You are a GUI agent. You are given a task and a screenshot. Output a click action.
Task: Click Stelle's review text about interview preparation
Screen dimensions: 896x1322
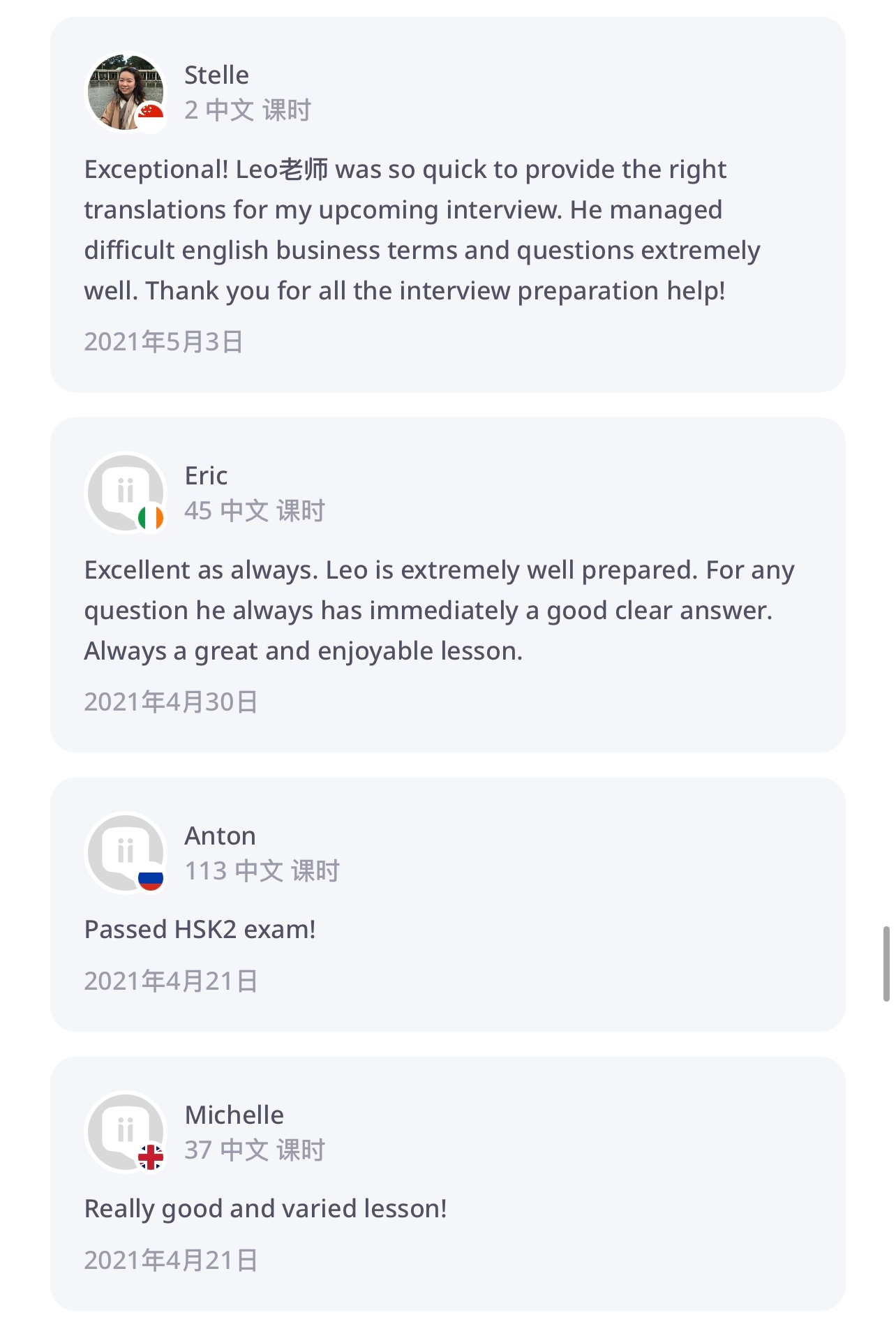pos(421,230)
